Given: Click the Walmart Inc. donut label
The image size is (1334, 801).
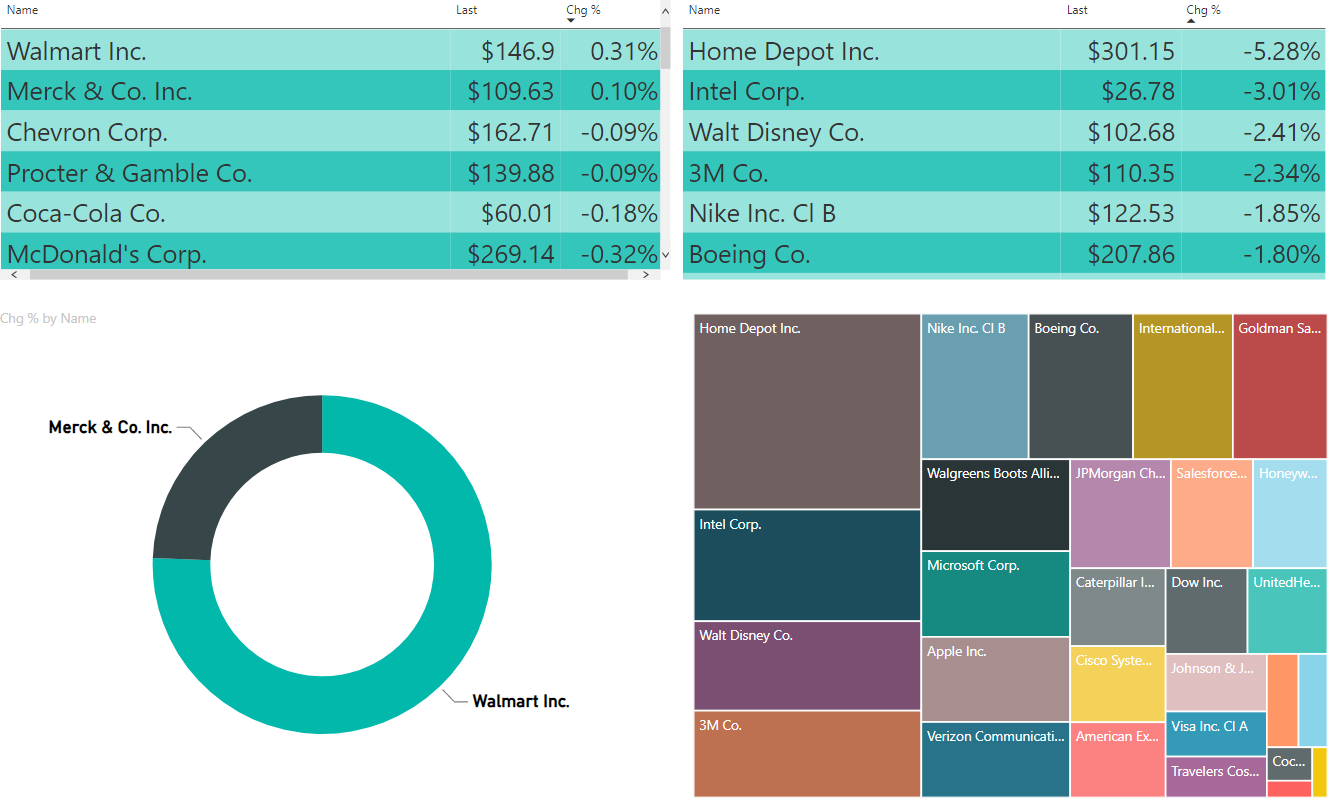Looking at the screenshot, I should pyautogui.click(x=521, y=701).
